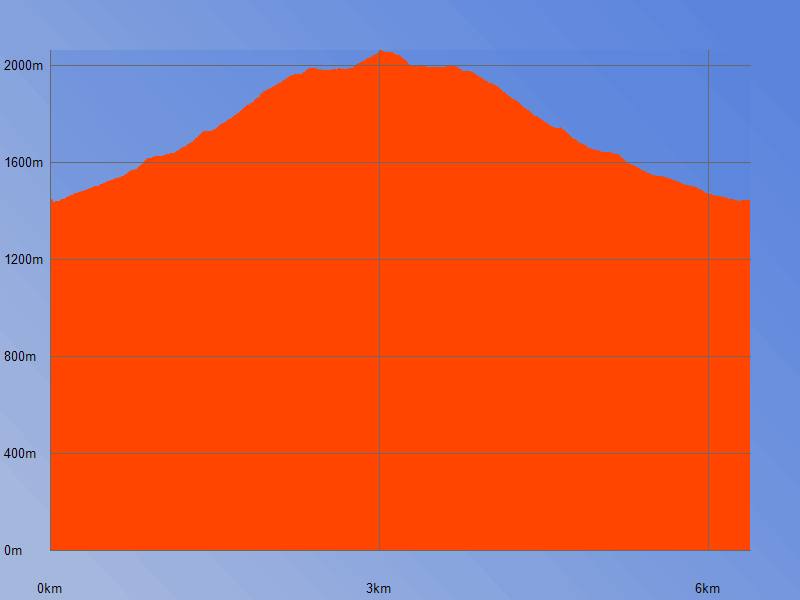Click the 0m elevation axis label

click(x=13, y=551)
